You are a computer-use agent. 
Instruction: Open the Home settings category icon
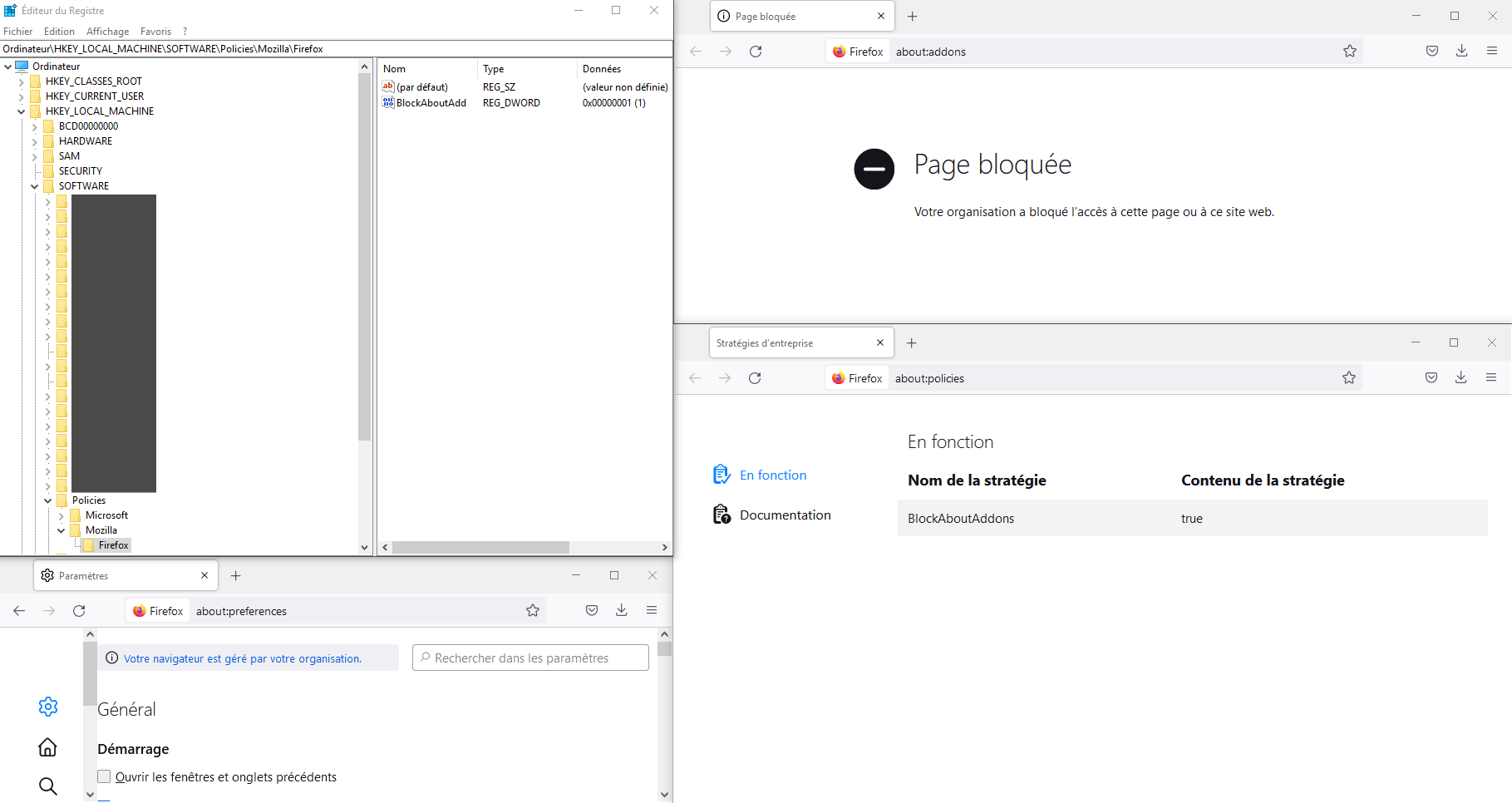pyautogui.click(x=48, y=747)
